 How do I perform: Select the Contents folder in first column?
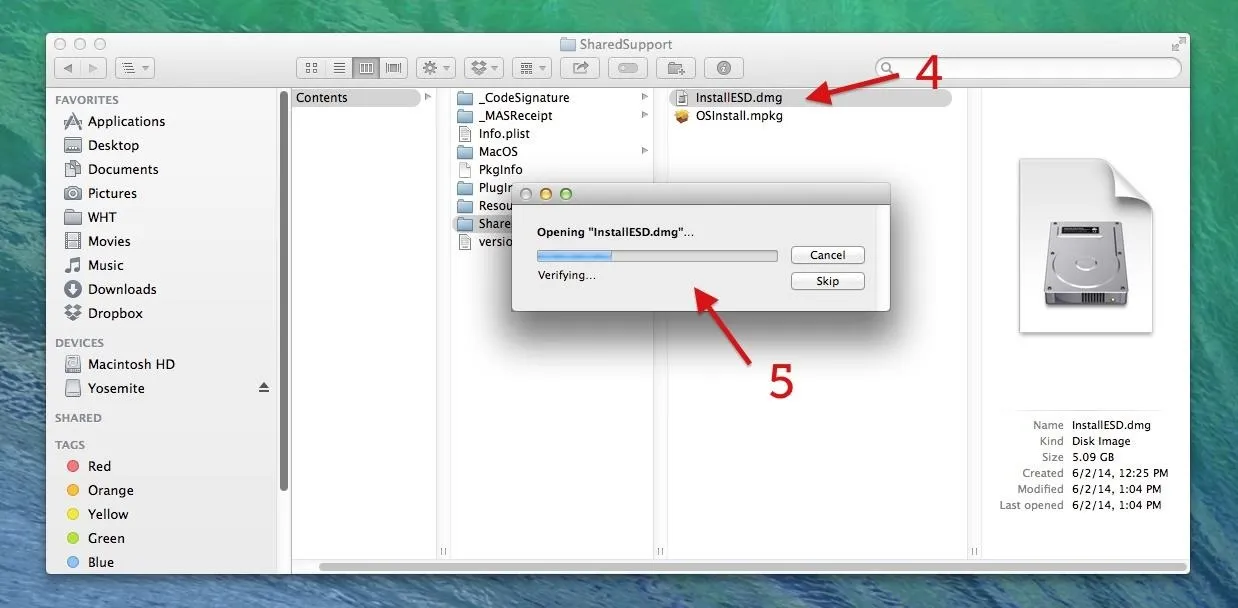[357, 98]
